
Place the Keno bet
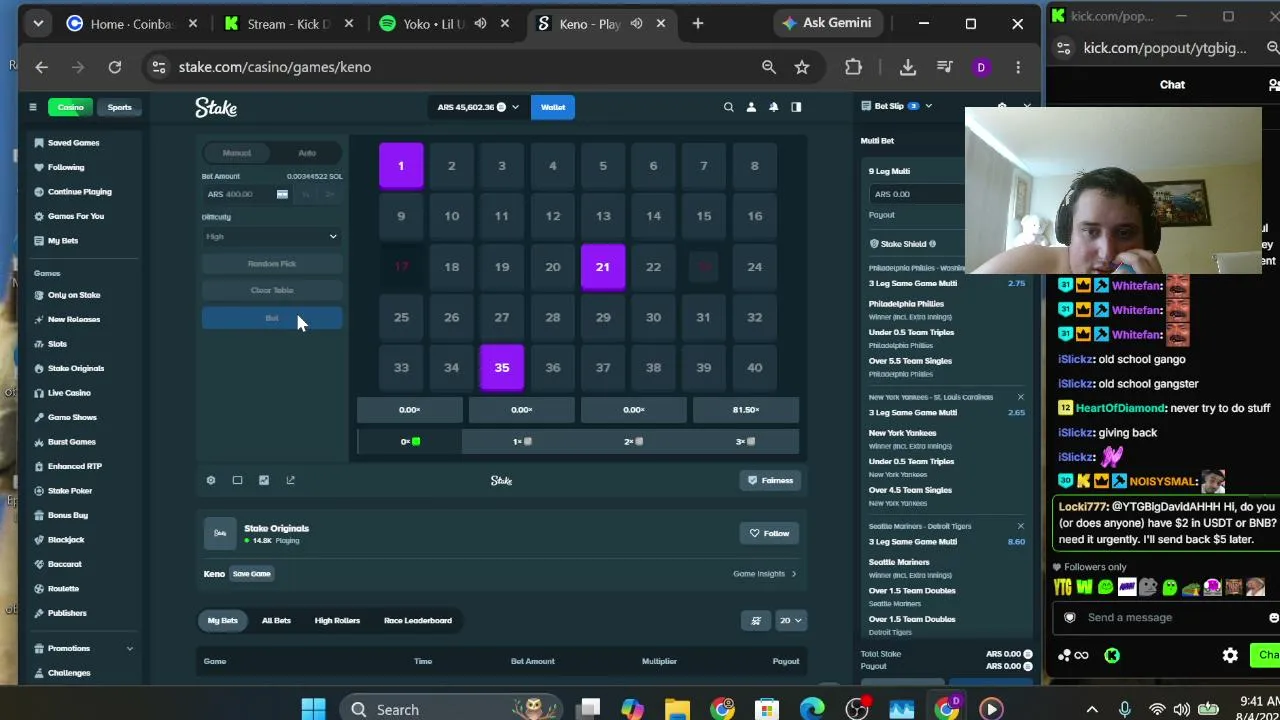click(x=272, y=319)
